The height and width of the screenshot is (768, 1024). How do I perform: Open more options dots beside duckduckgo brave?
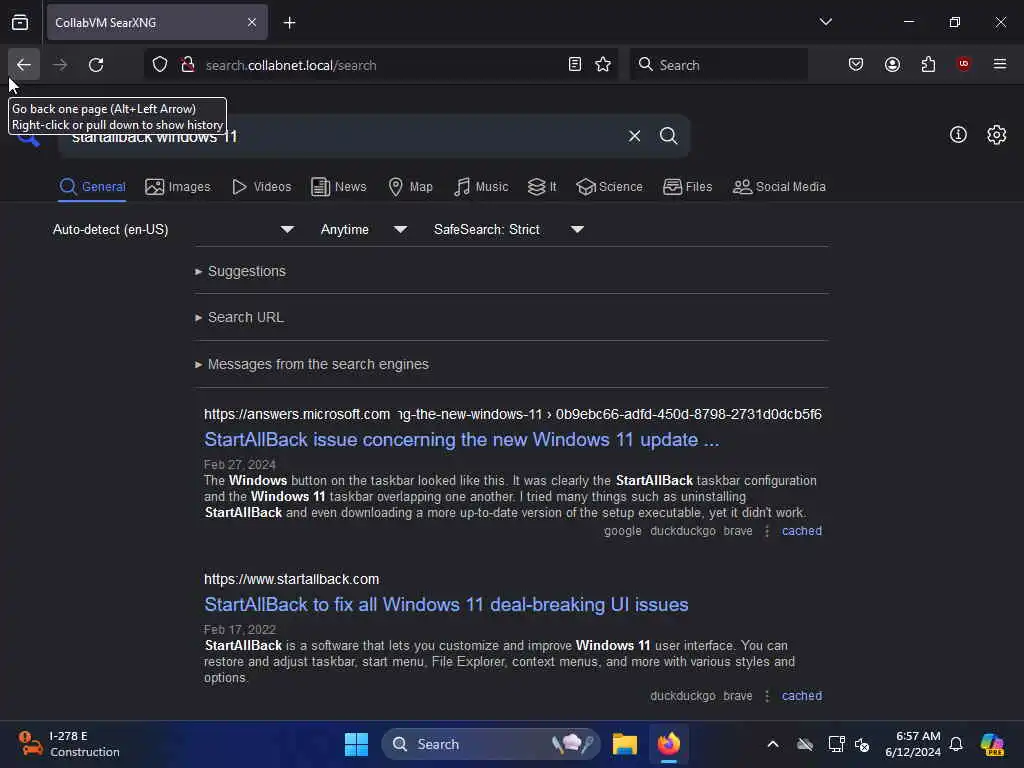pyautogui.click(x=767, y=696)
